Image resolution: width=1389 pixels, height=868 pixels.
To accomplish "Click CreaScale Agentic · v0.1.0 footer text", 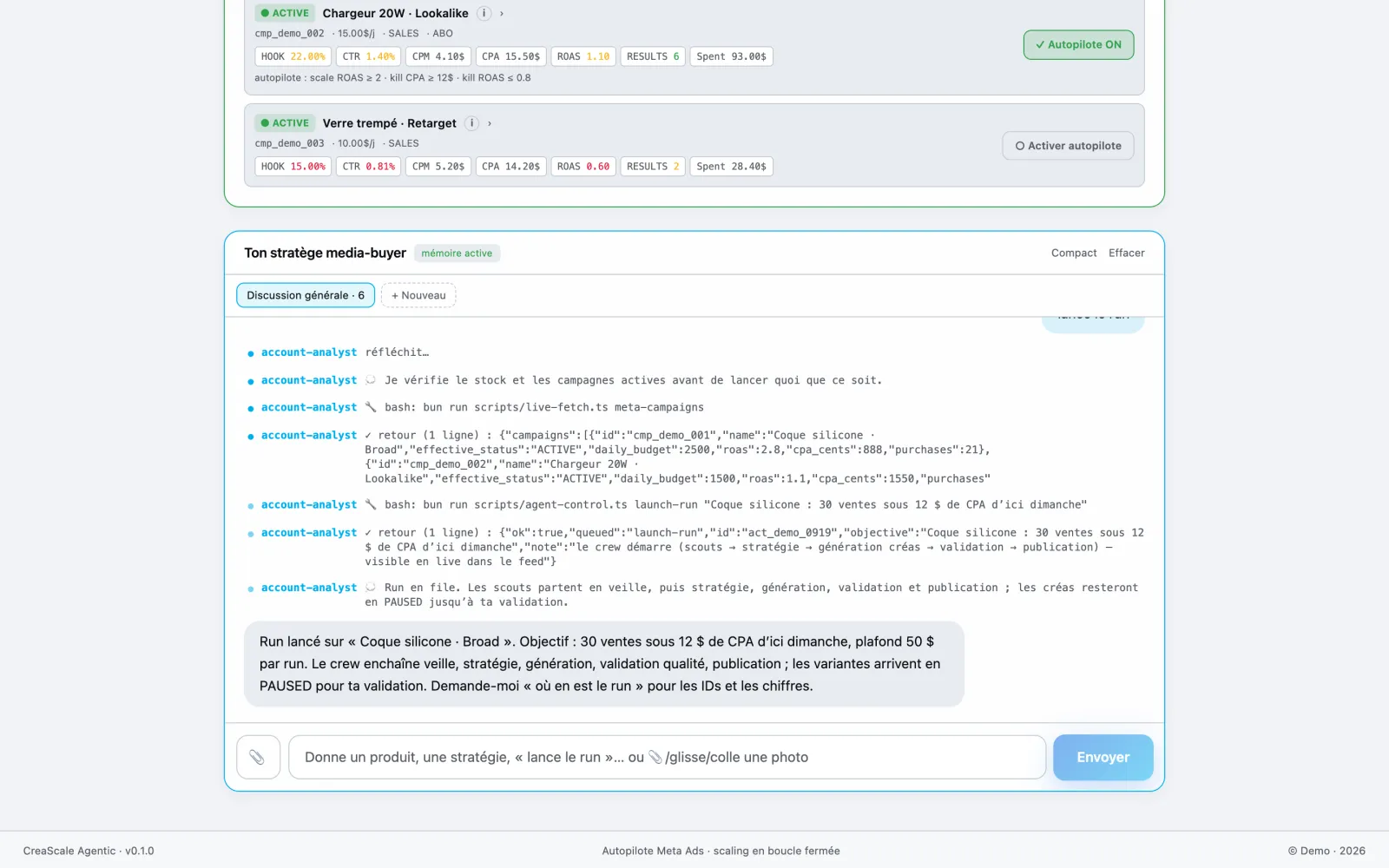I will click(x=89, y=851).
